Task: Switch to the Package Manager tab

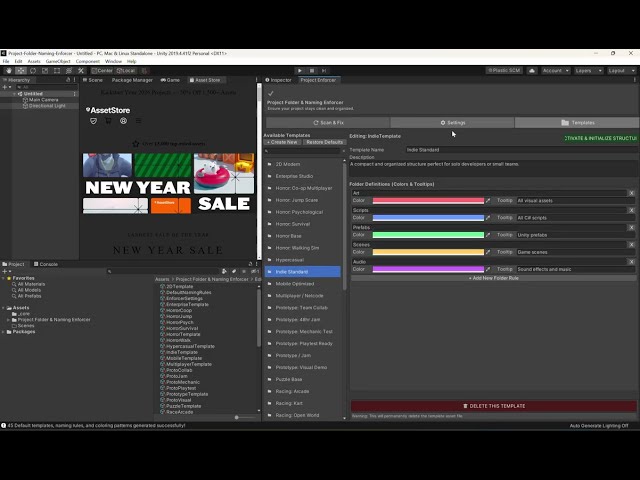Action: pyautogui.click(x=132, y=80)
